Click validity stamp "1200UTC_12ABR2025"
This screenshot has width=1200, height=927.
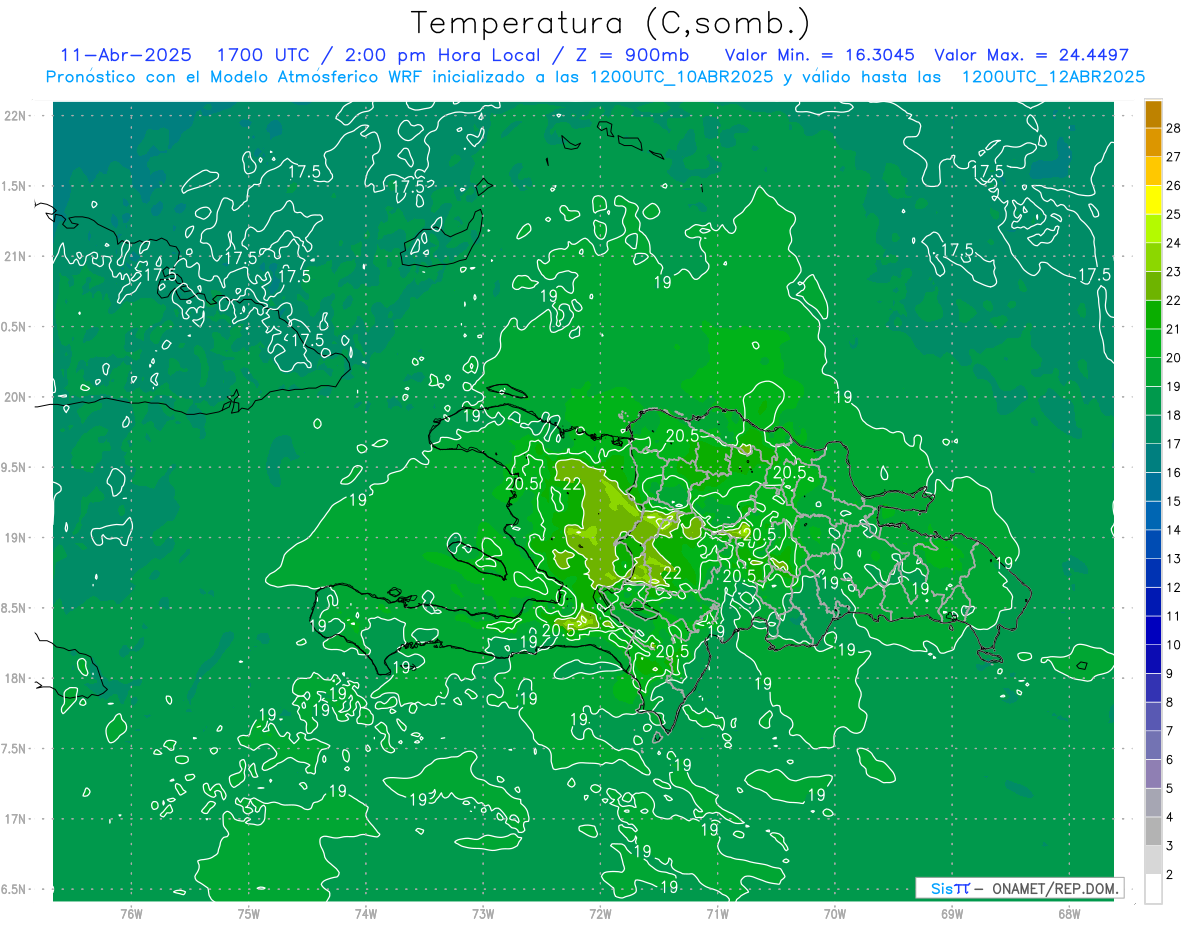coord(1053,77)
